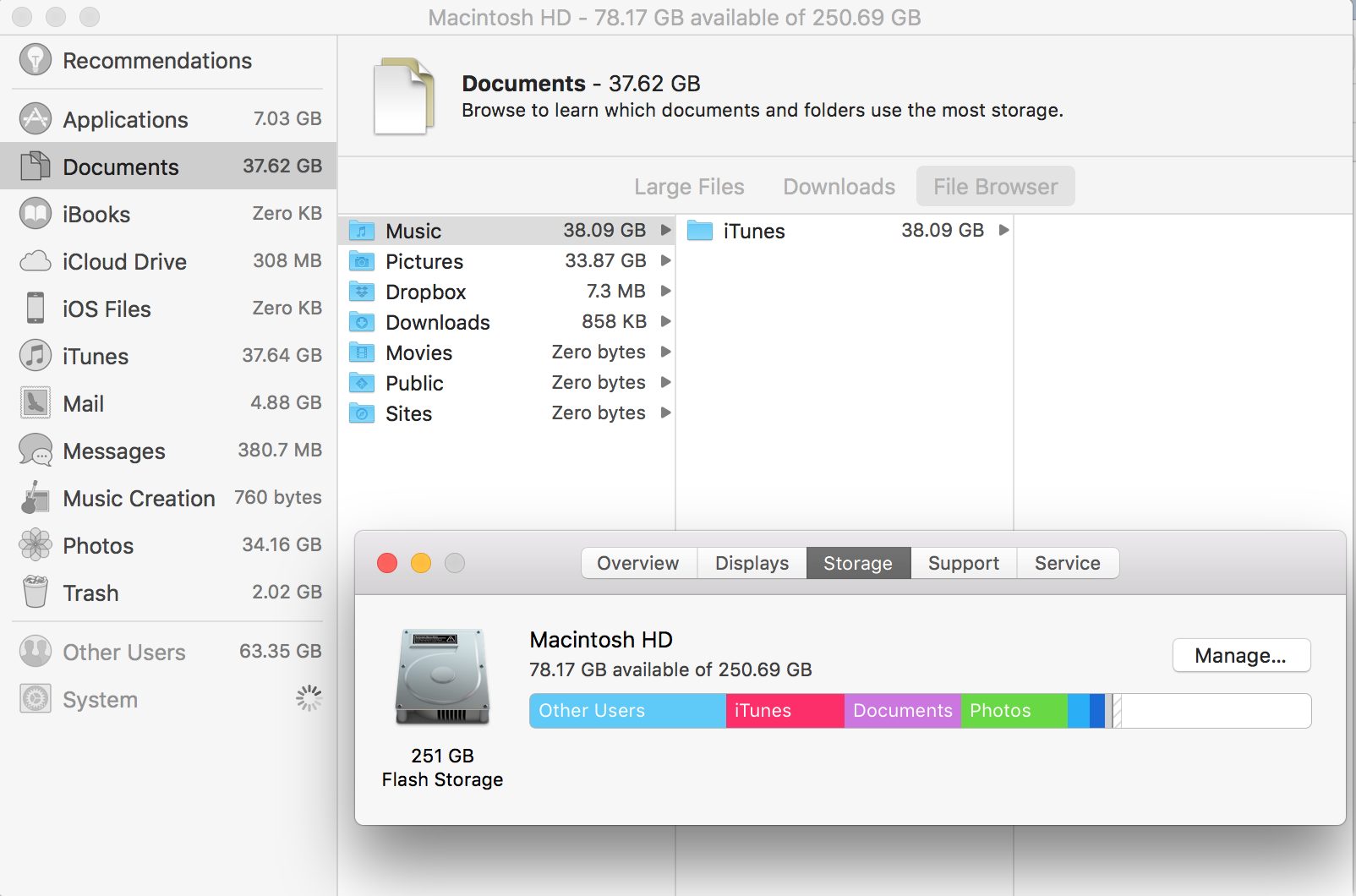The image size is (1356, 896).
Task: Expand the Movies folder arrow
Action: [666, 352]
